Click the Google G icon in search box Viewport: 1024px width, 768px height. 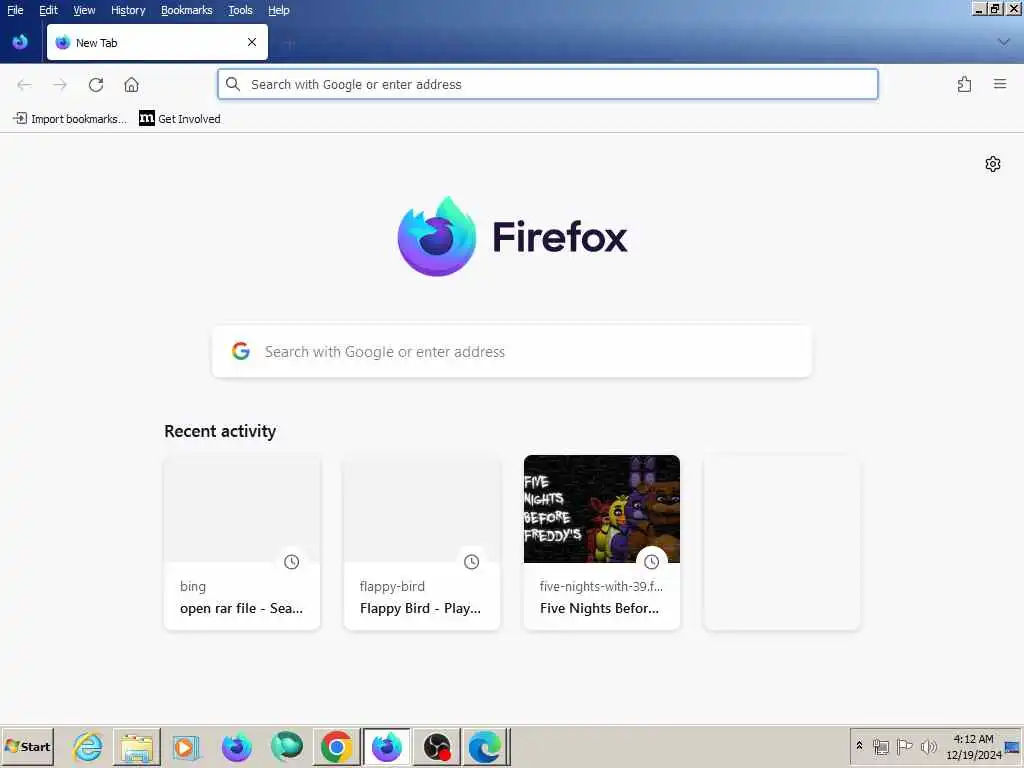pyautogui.click(x=241, y=351)
